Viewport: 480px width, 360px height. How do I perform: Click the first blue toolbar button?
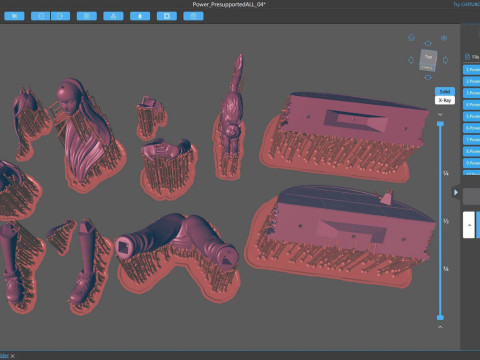(x=14, y=16)
